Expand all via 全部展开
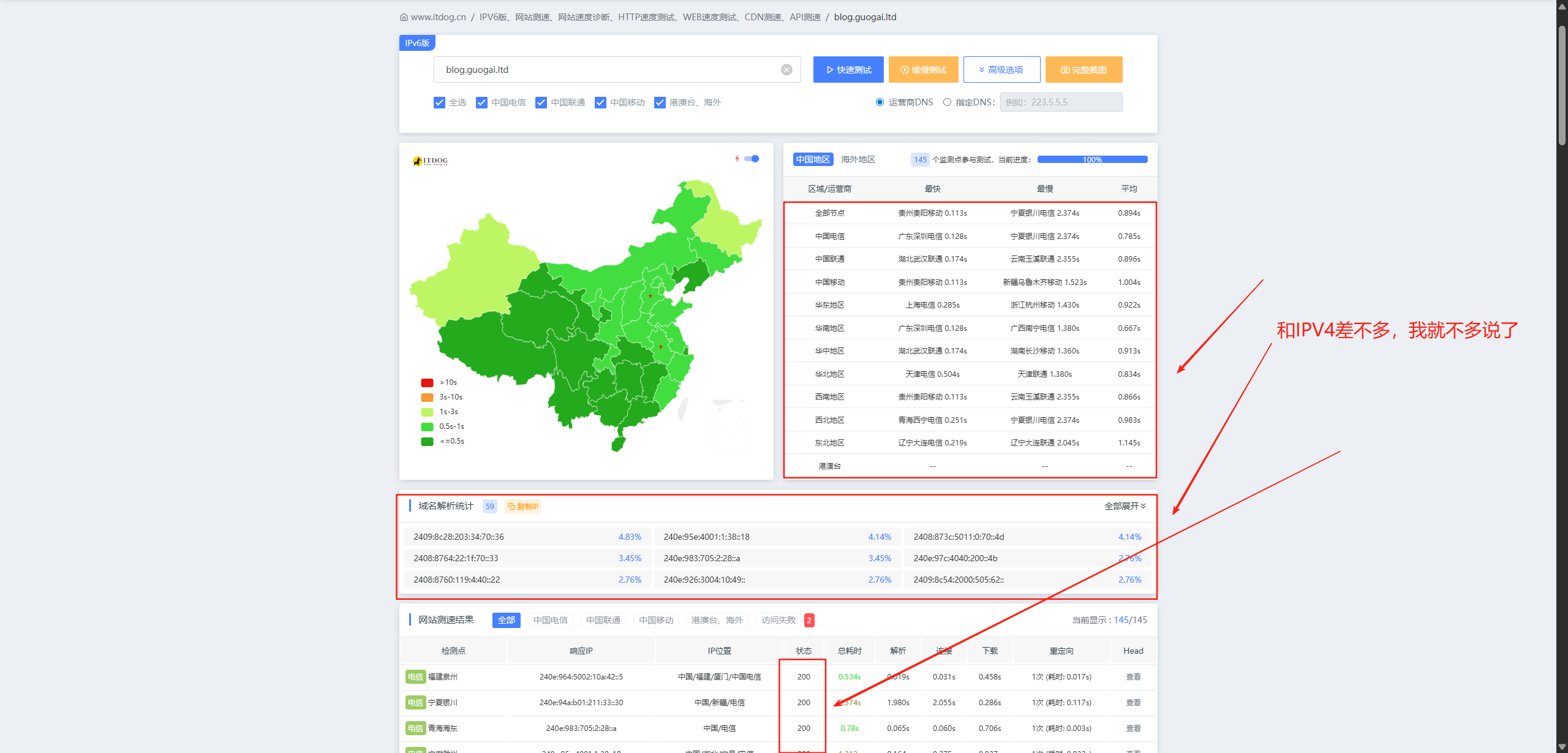 click(1125, 506)
